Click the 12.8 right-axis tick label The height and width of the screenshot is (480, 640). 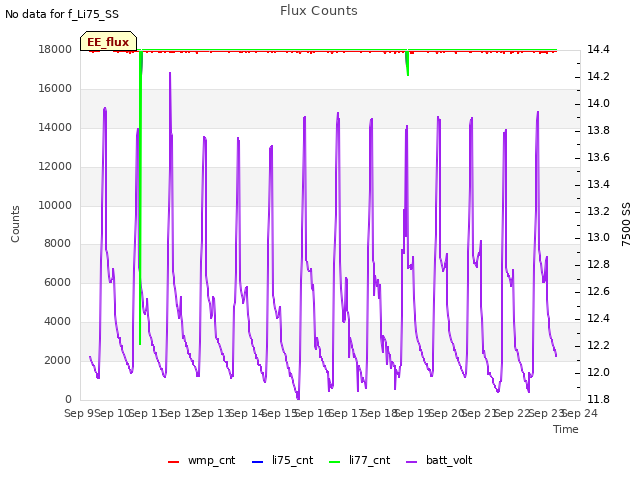[x=598, y=265]
